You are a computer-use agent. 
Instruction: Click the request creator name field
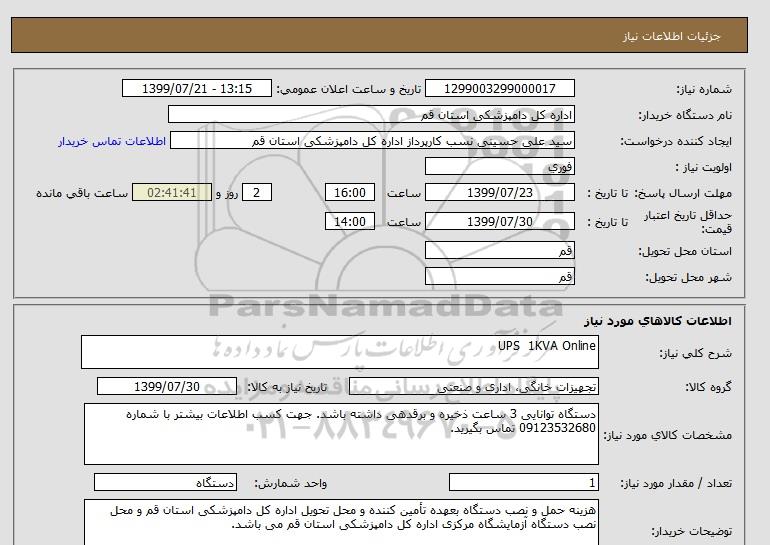coord(372,140)
